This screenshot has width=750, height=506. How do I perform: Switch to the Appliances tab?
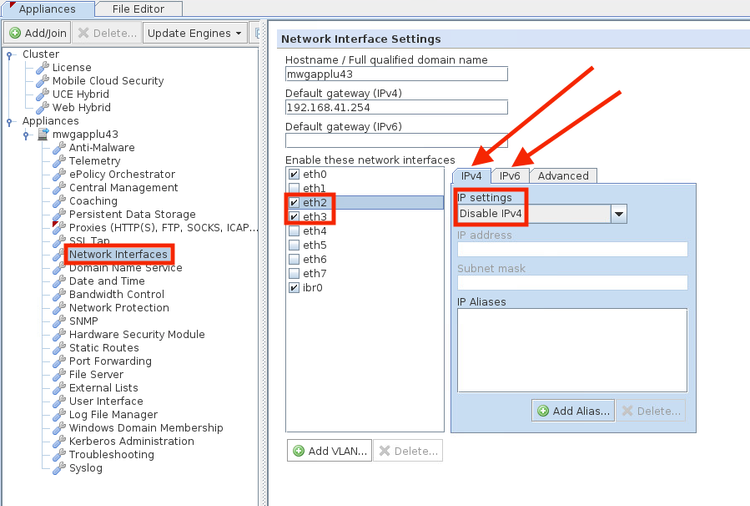point(47,9)
